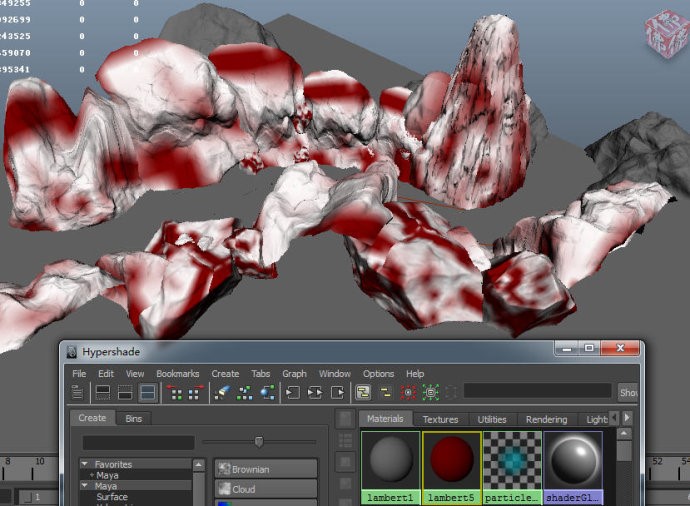The image size is (690, 506).
Task: Open the Graph menu in Hypershade
Action: [294, 374]
